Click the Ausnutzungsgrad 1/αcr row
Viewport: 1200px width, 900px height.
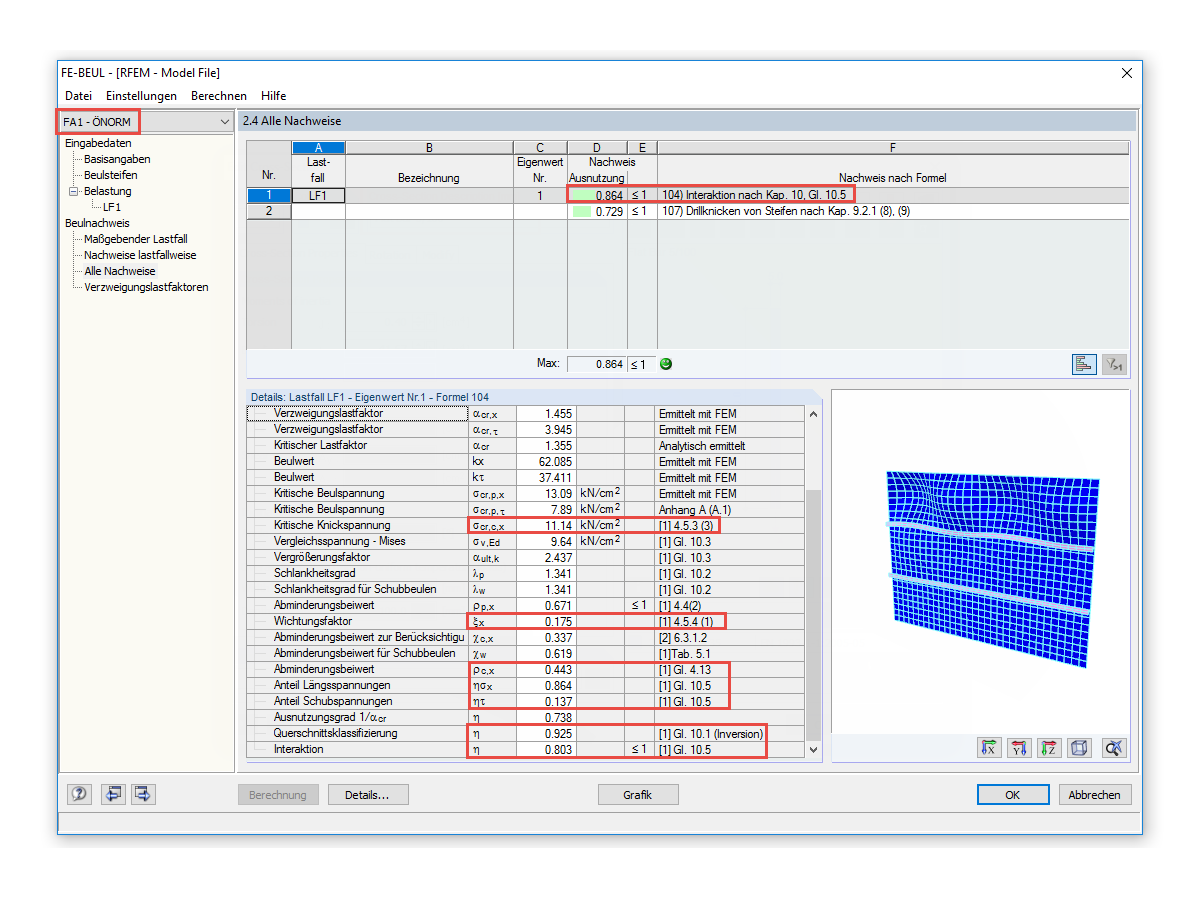point(525,717)
